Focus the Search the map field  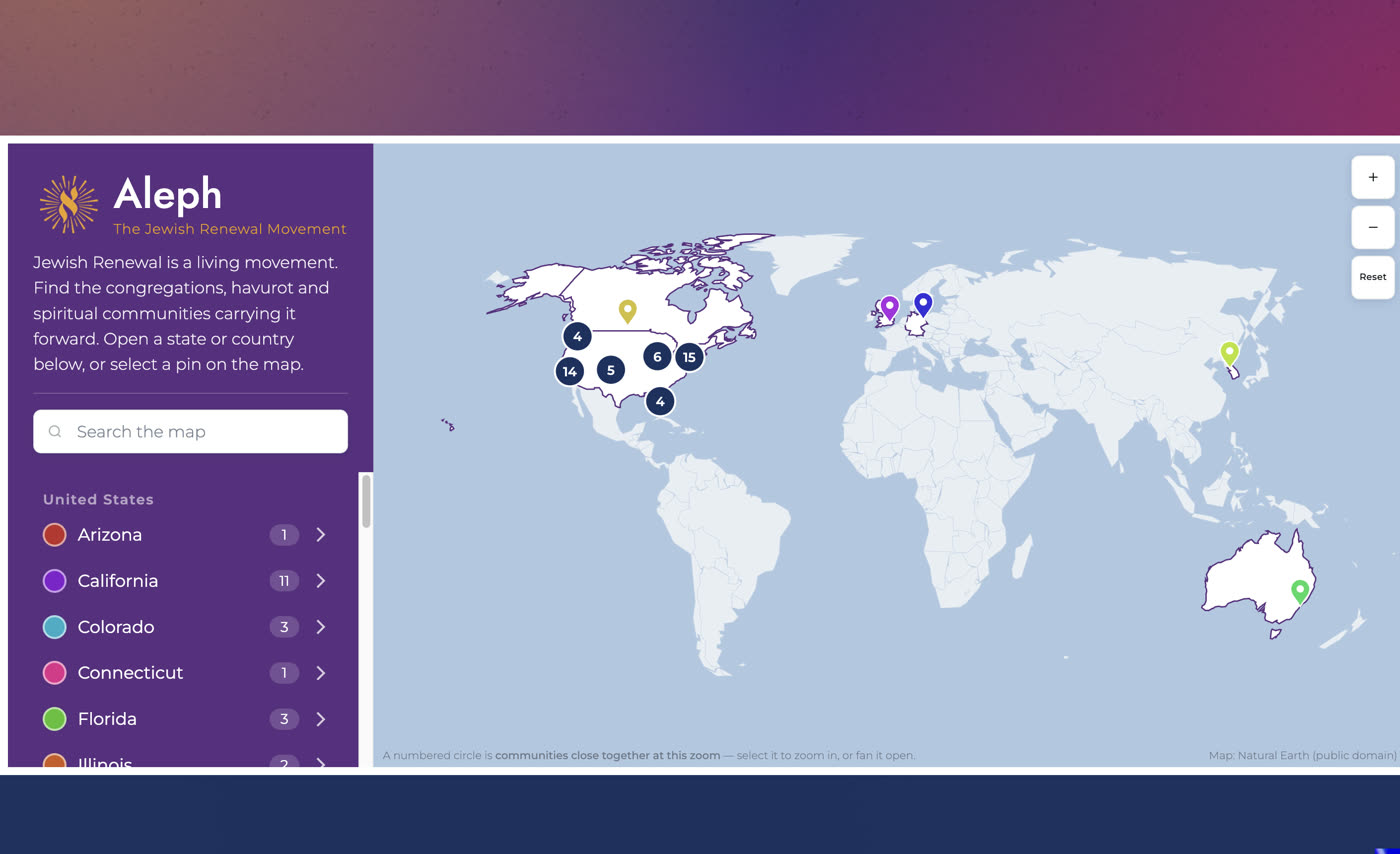tap(190, 431)
